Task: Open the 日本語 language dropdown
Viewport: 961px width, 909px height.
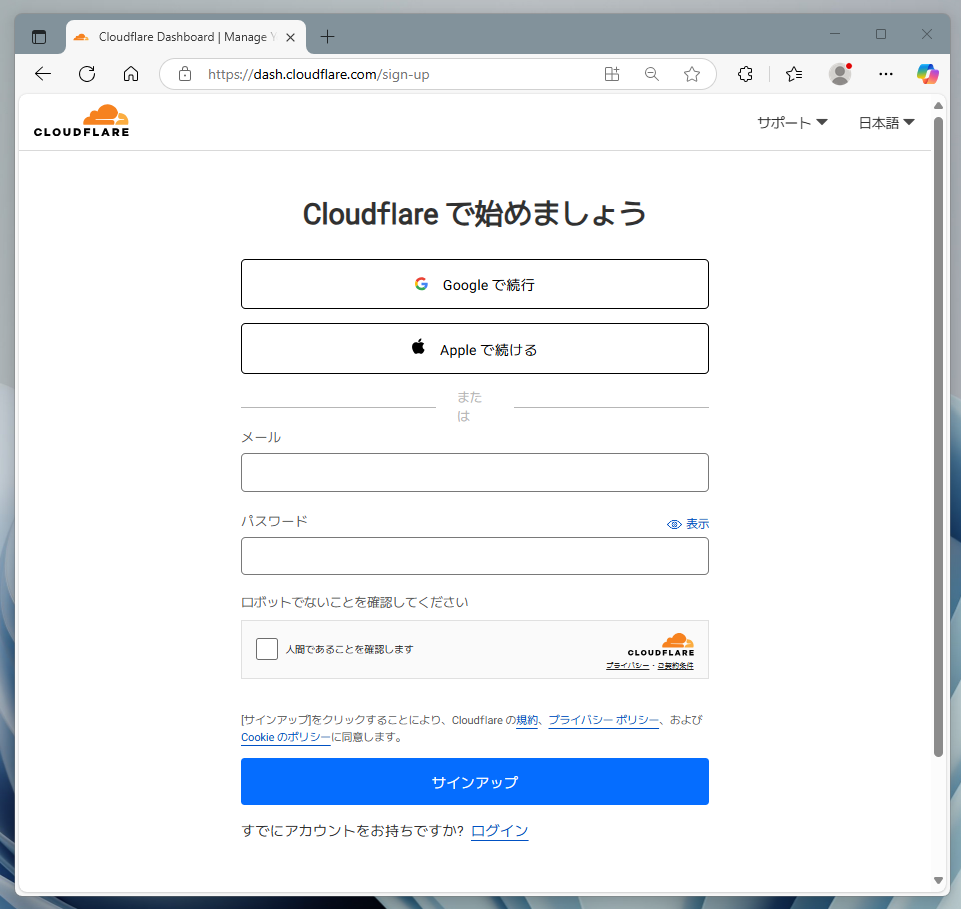Action: (x=886, y=123)
